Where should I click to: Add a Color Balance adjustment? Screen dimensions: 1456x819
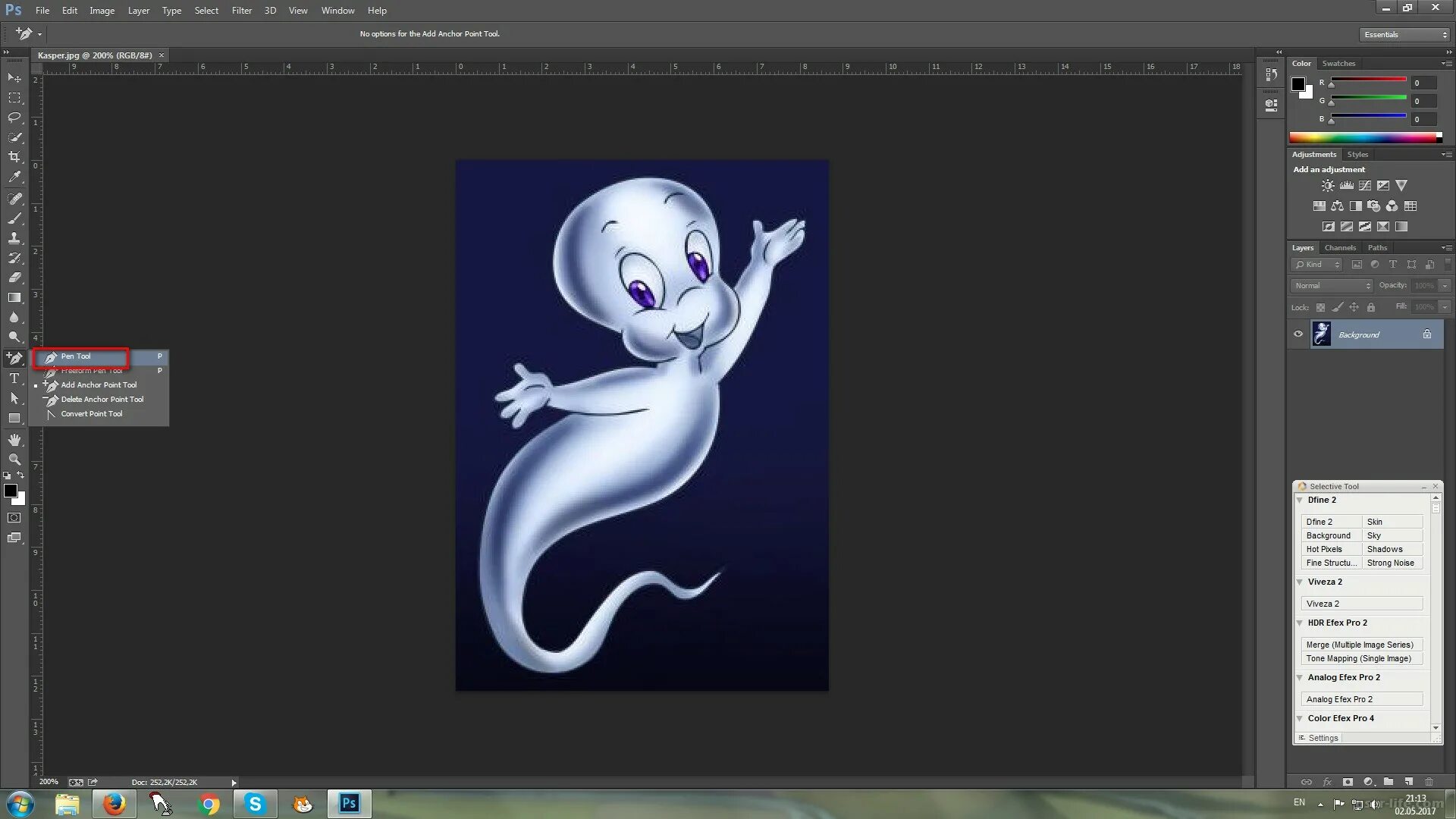[x=1338, y=206]
